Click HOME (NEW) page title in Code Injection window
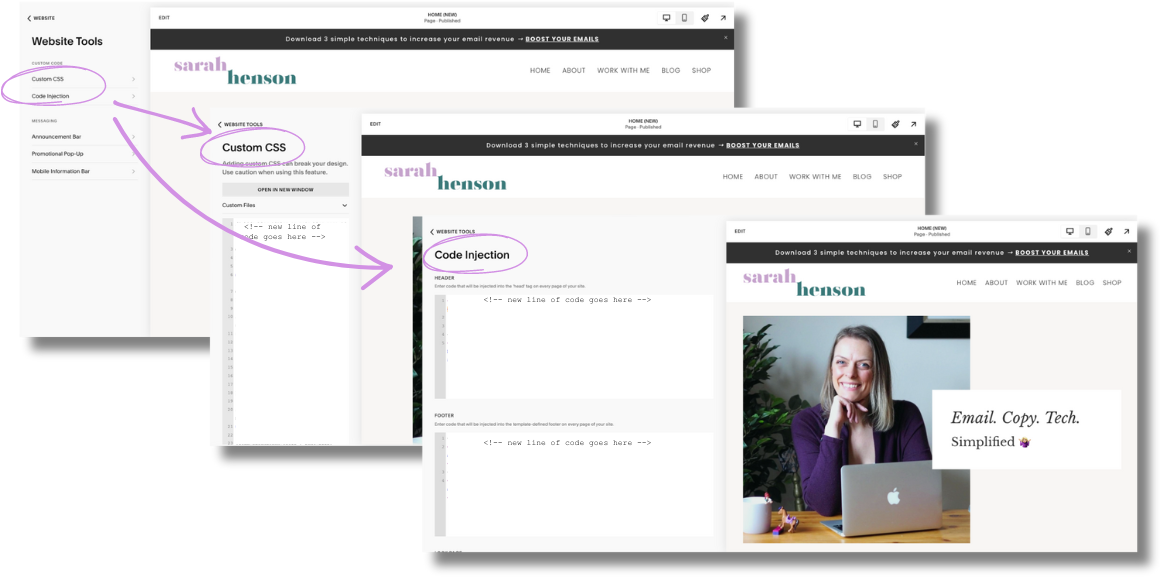 pyautogui.click(x=931, y=228)
